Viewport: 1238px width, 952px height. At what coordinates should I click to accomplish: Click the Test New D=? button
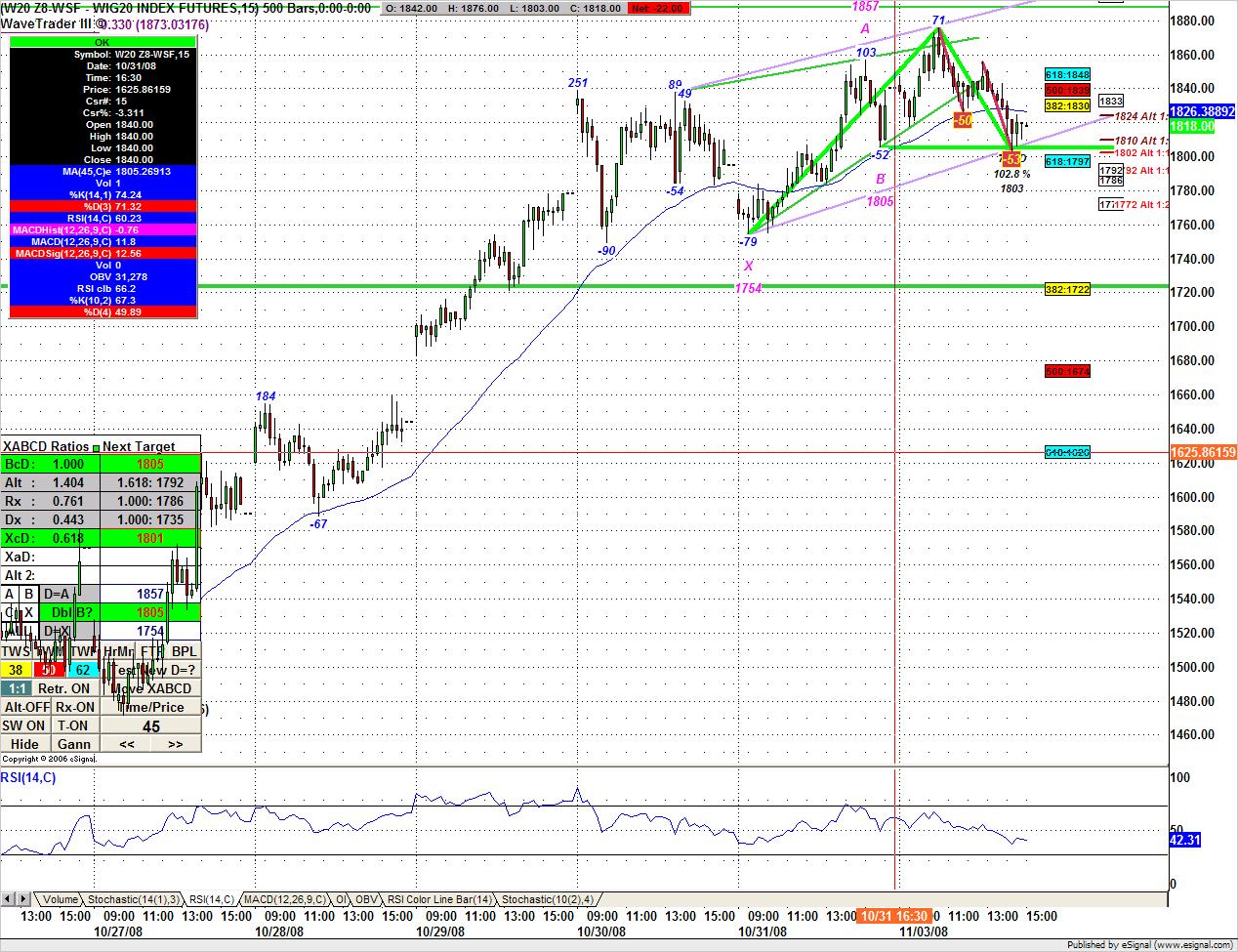click(151, 670)
